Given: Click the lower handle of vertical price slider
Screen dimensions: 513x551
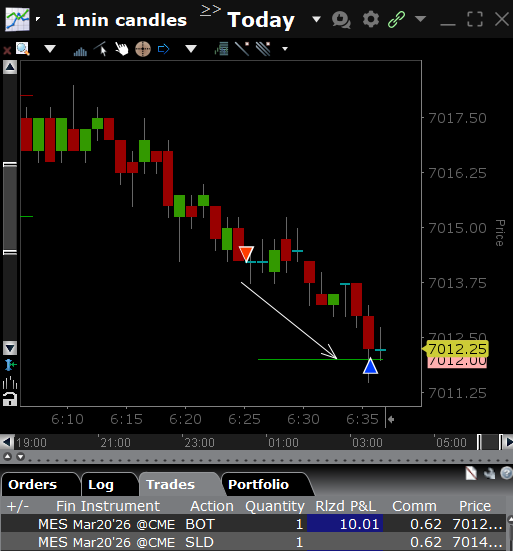Looking at the screenshot, I should [x=10, y=252].
